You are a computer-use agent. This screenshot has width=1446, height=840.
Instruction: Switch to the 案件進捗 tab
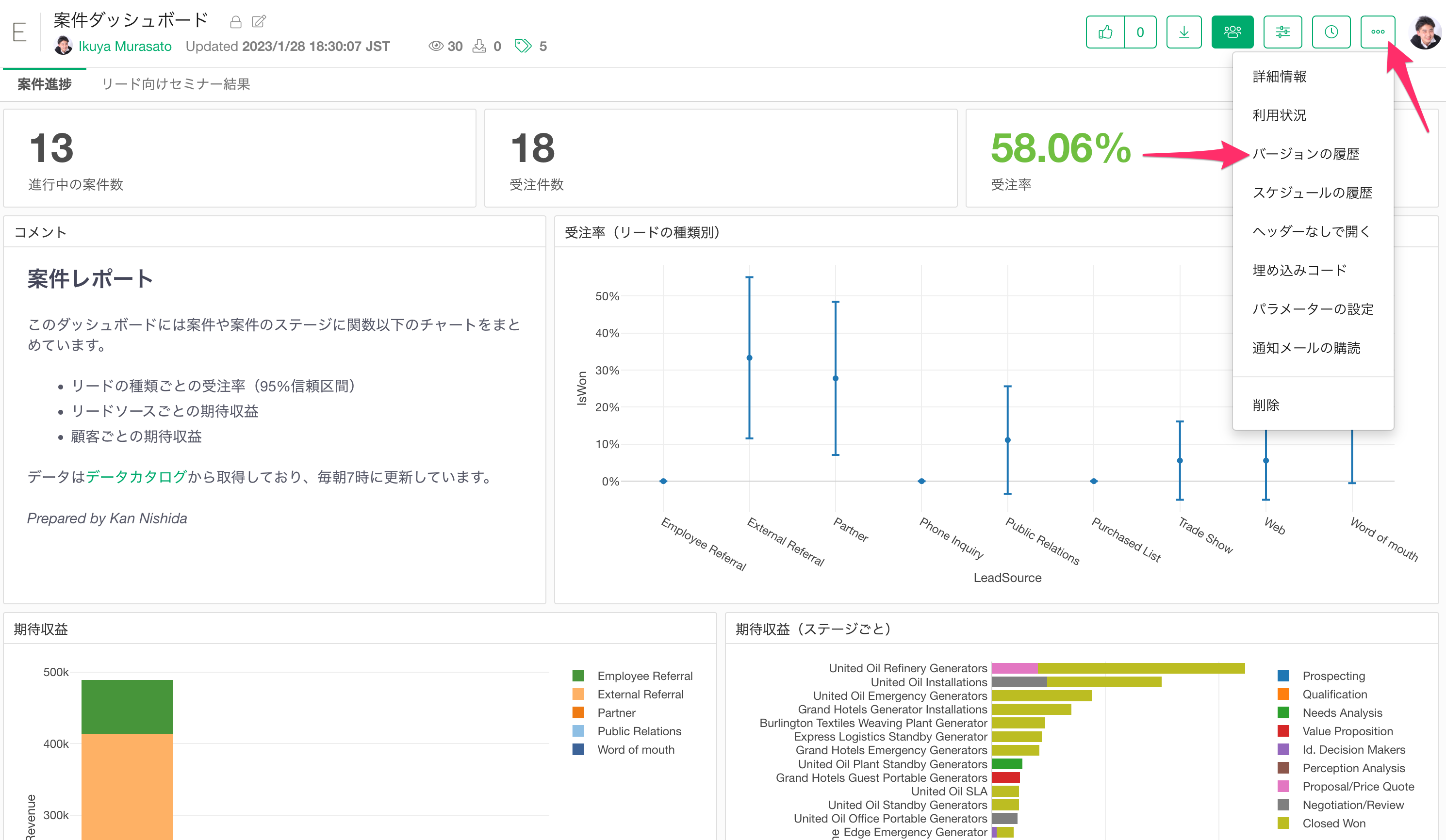click(x=45, y=84)
